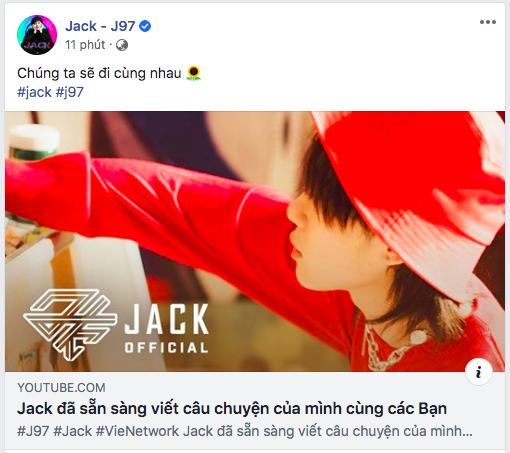Viewport: 510px width, 453px height.
Task: Open the link info "i" icon
Action: coord(479,372)
